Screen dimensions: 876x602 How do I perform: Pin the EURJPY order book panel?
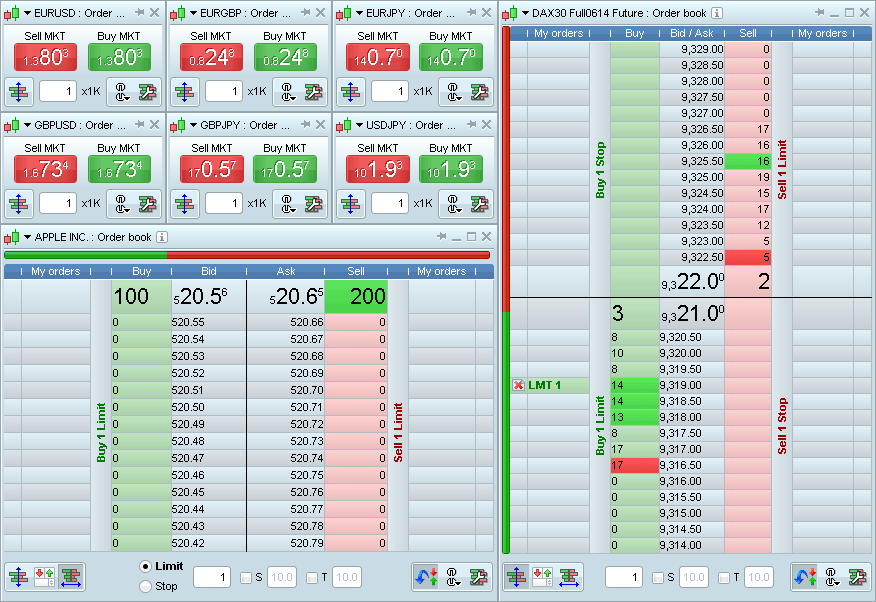point(469,13)
